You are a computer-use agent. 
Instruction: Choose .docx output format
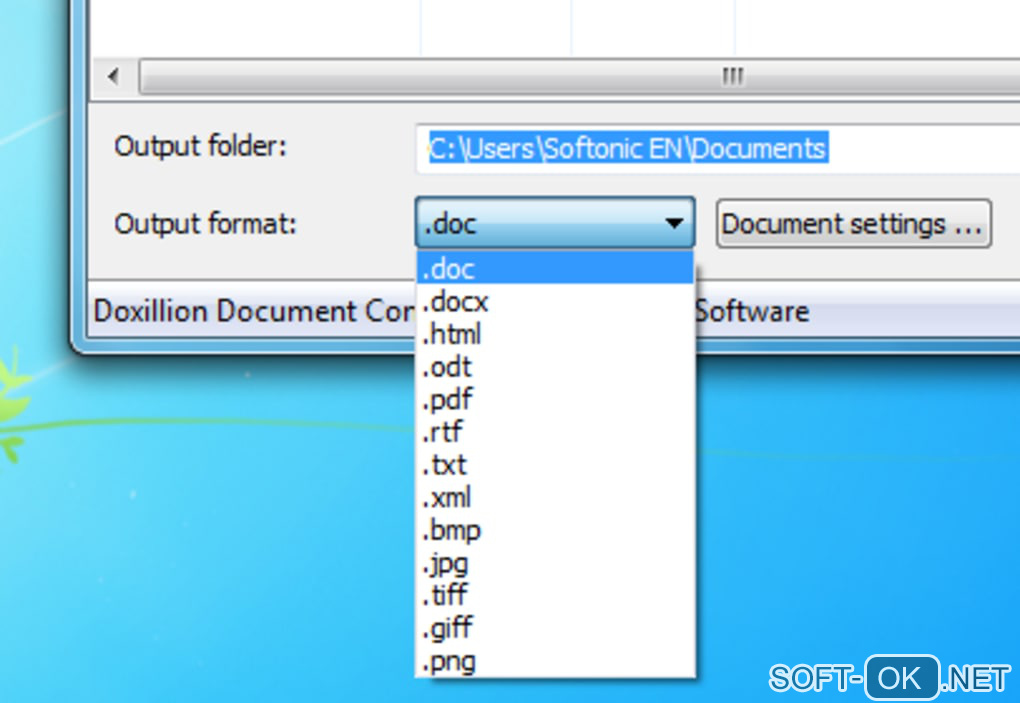pos(555,301)
